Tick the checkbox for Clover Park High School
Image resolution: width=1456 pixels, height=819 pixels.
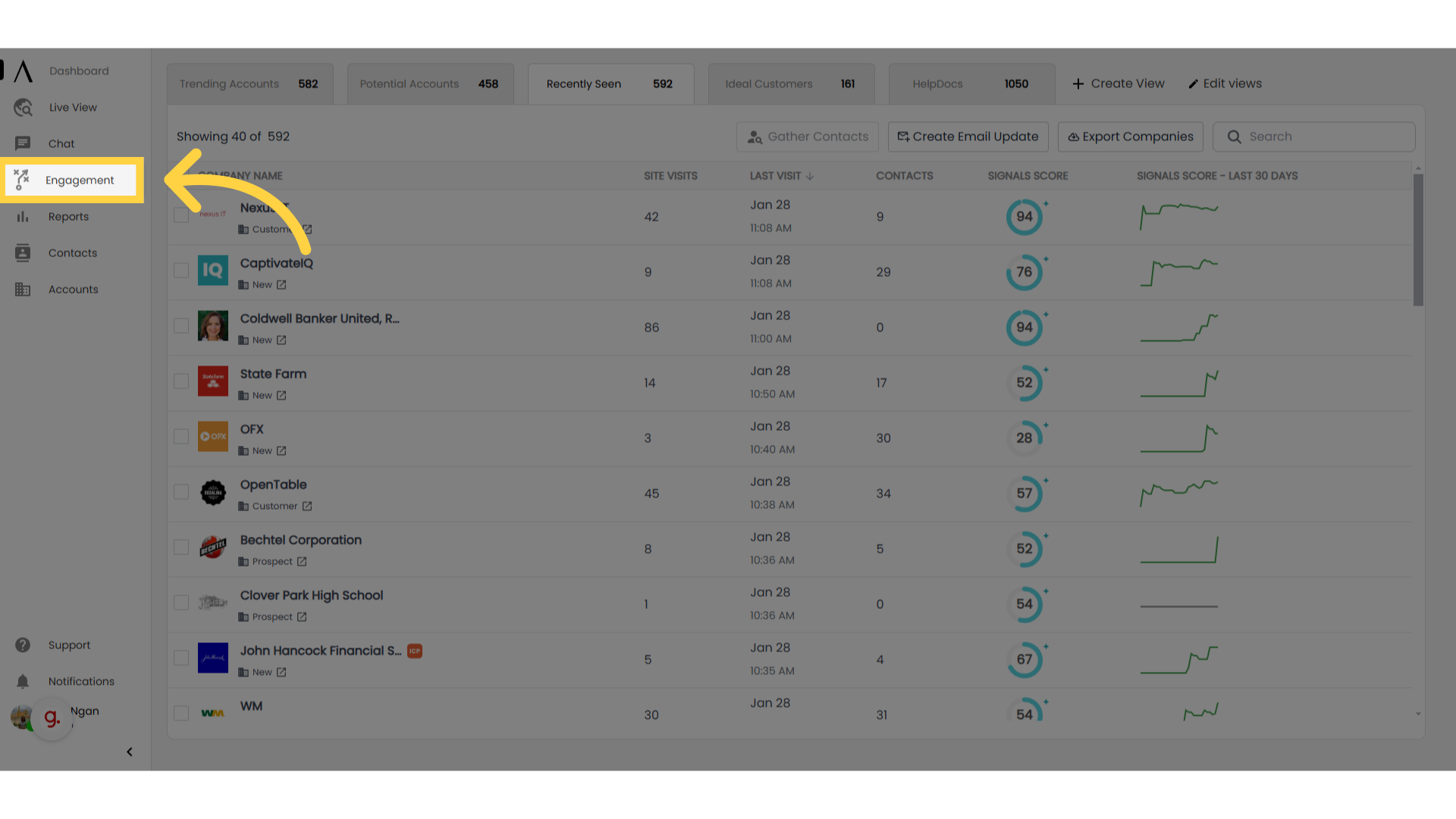coord(181,603)
